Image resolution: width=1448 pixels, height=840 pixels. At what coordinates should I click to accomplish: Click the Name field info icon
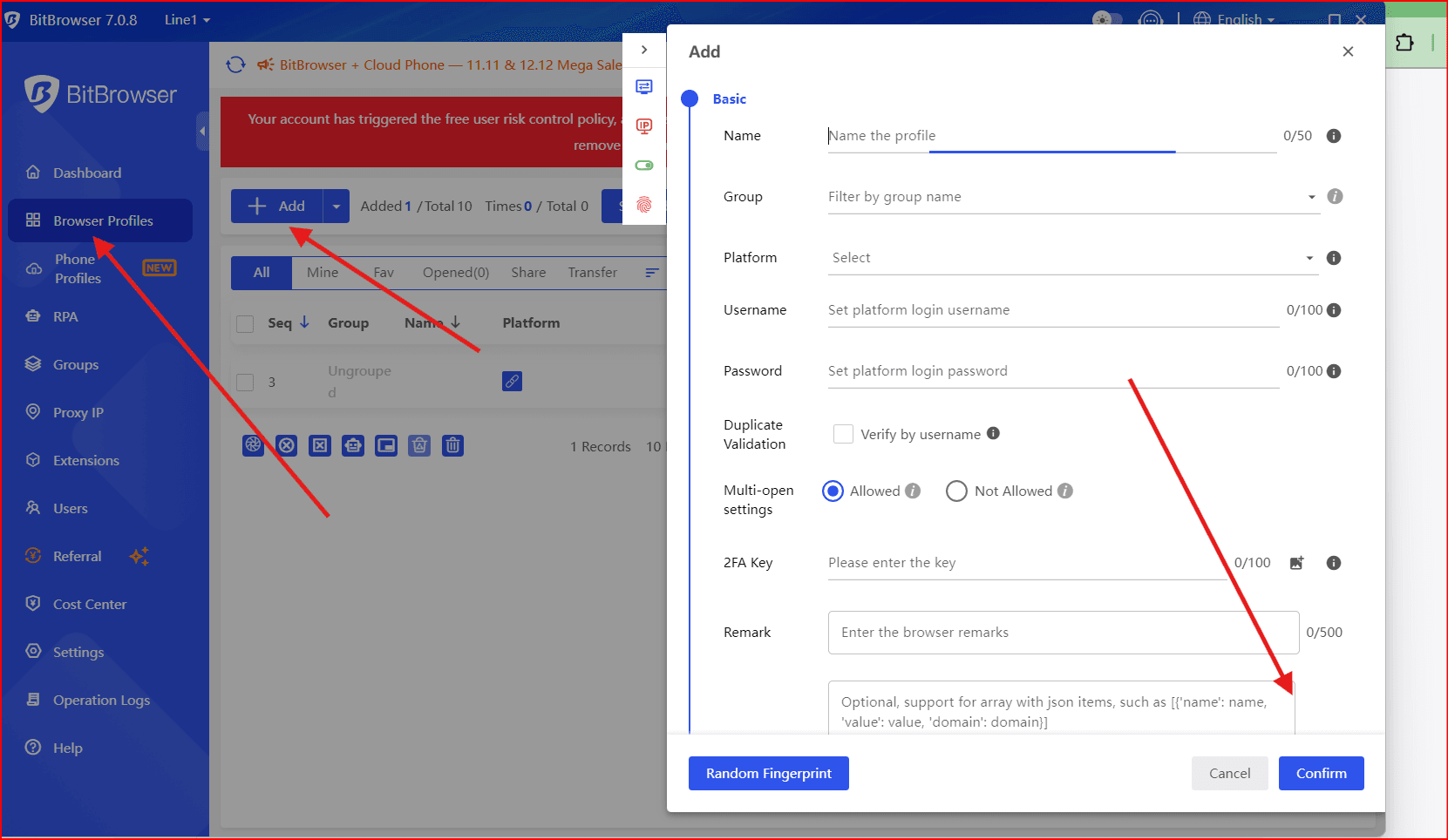pyautogui.click(x=1333, y=136)
